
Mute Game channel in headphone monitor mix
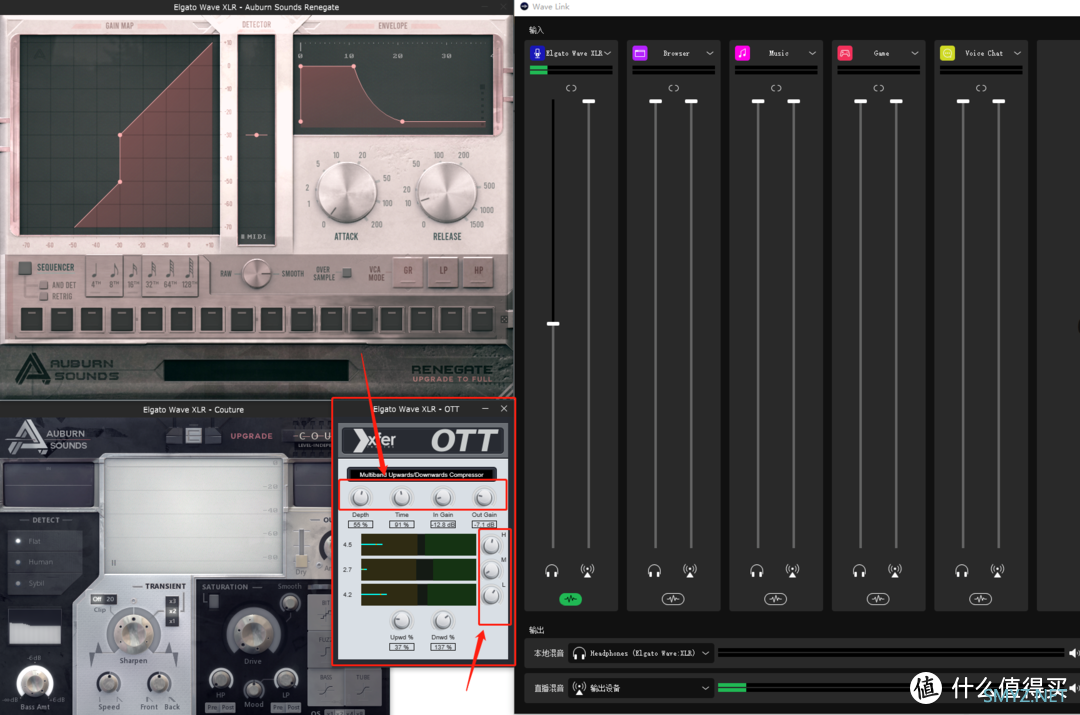[x=860, y=570]
